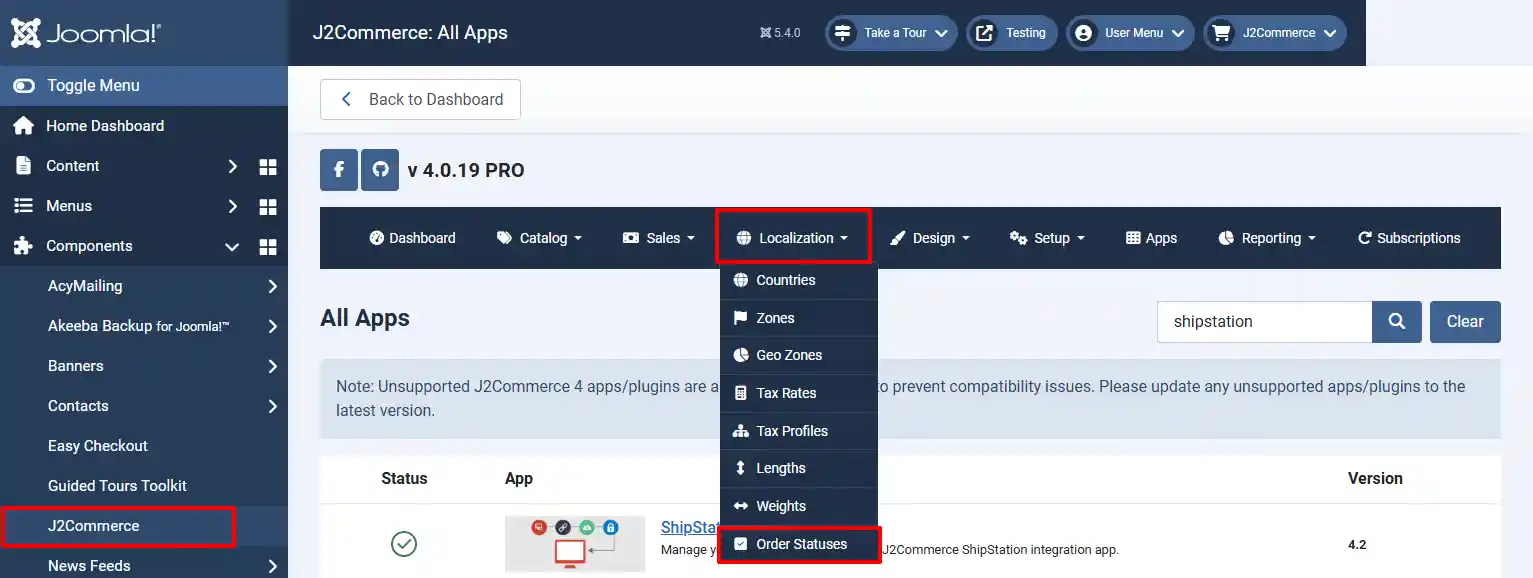Click the Joomla 5.4.0 version indicator
Image resolution: width=1533 pixels, height=578 pixels.
780,33
